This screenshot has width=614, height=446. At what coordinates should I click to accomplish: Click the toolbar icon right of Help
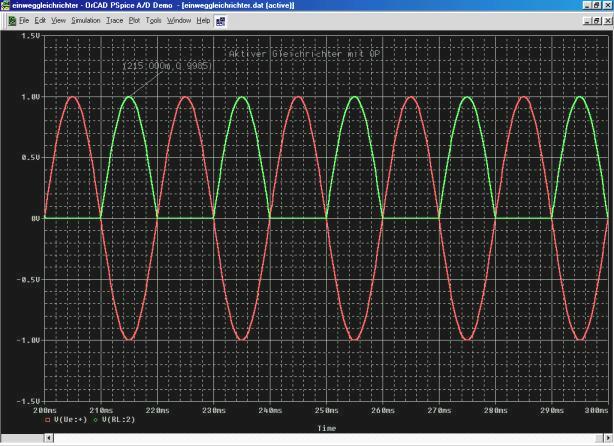click(220, 21)
